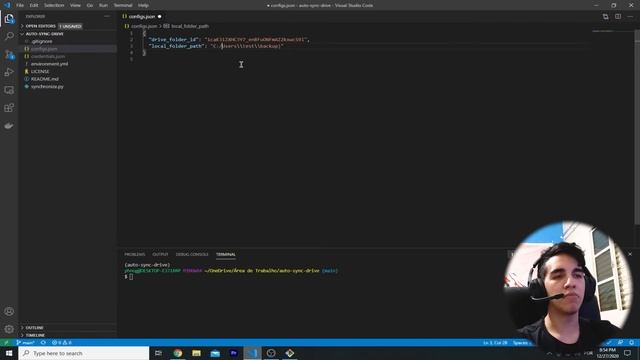Viewport: 640px width, 360px height.
Task: Click the editor vertical scrollbar
Action: (x=637, y=127)
